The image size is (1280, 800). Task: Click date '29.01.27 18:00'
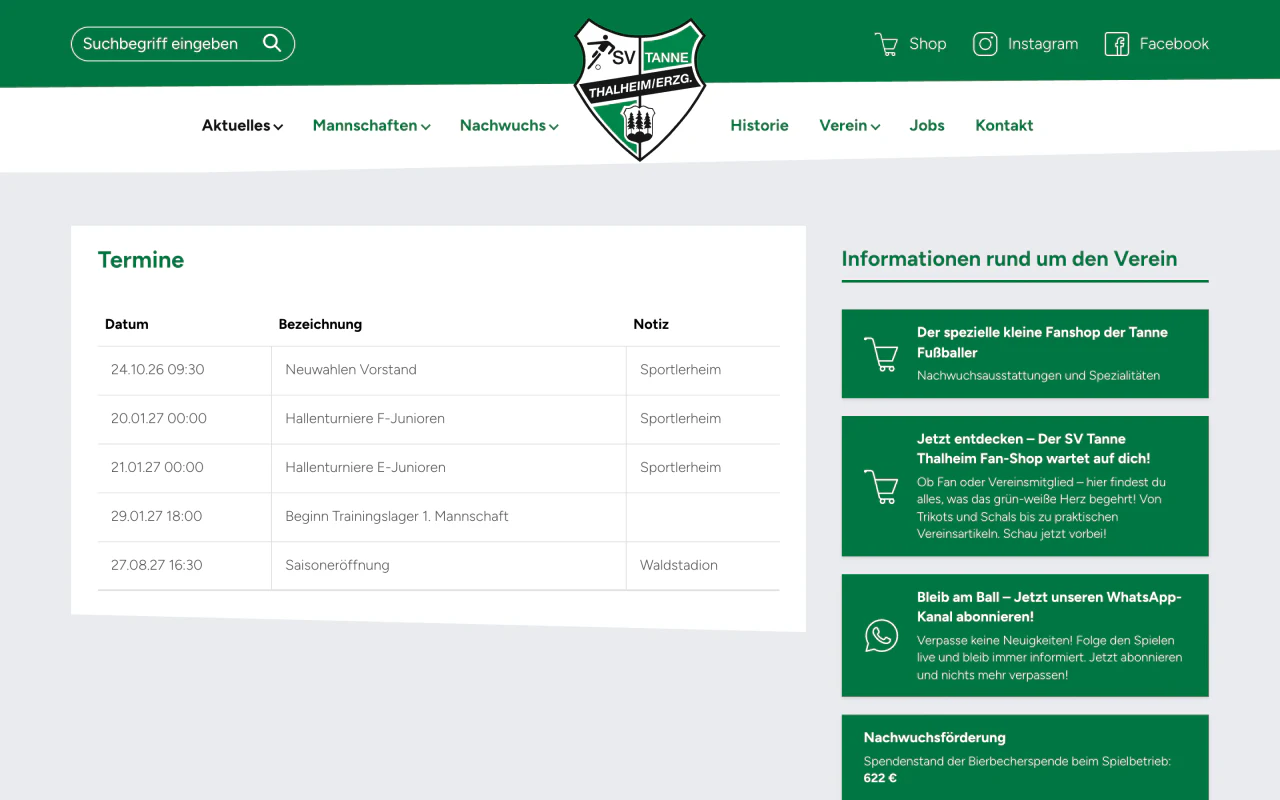156,516
